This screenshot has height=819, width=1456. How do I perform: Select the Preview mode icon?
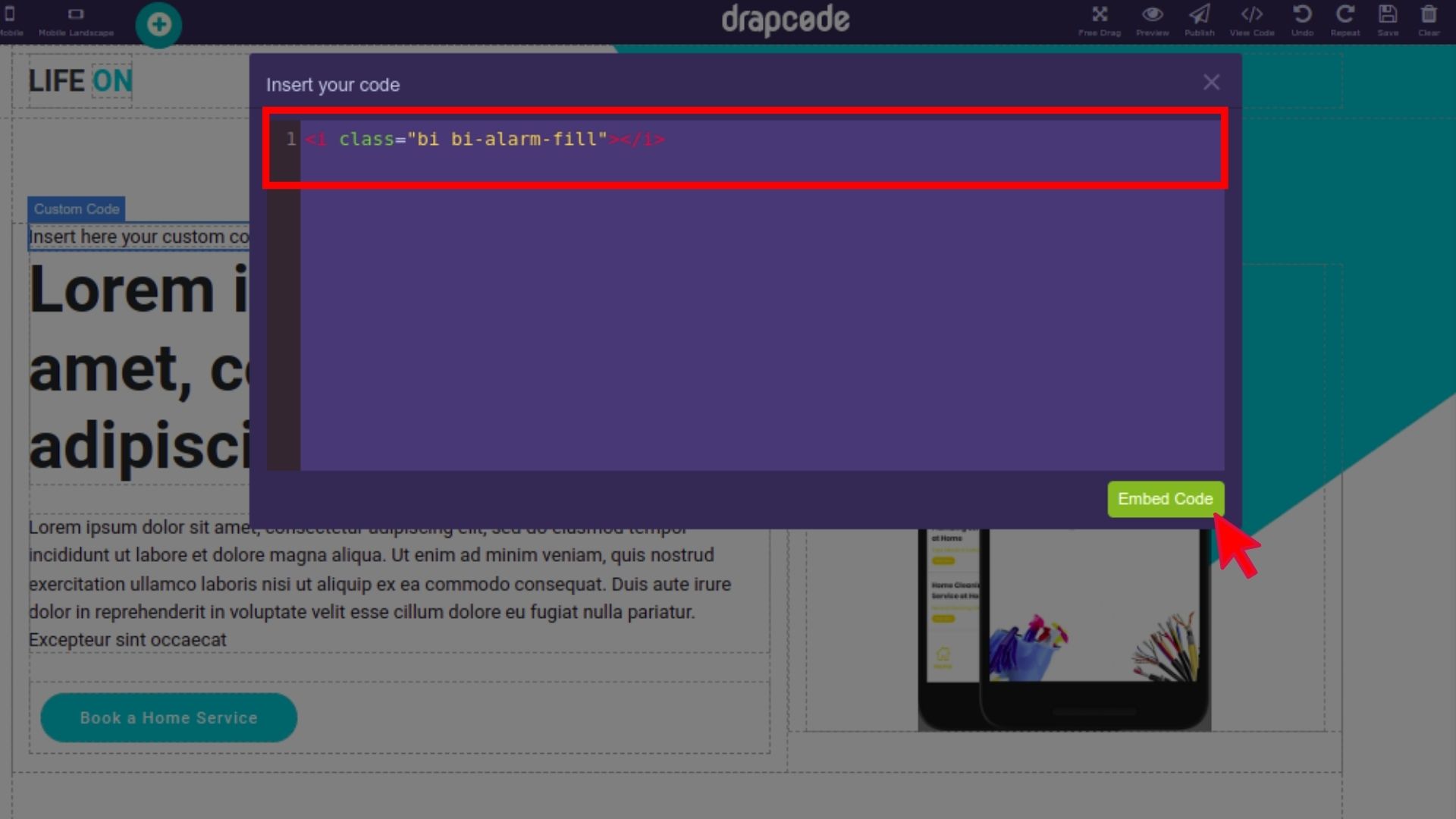click(1152, 21)
